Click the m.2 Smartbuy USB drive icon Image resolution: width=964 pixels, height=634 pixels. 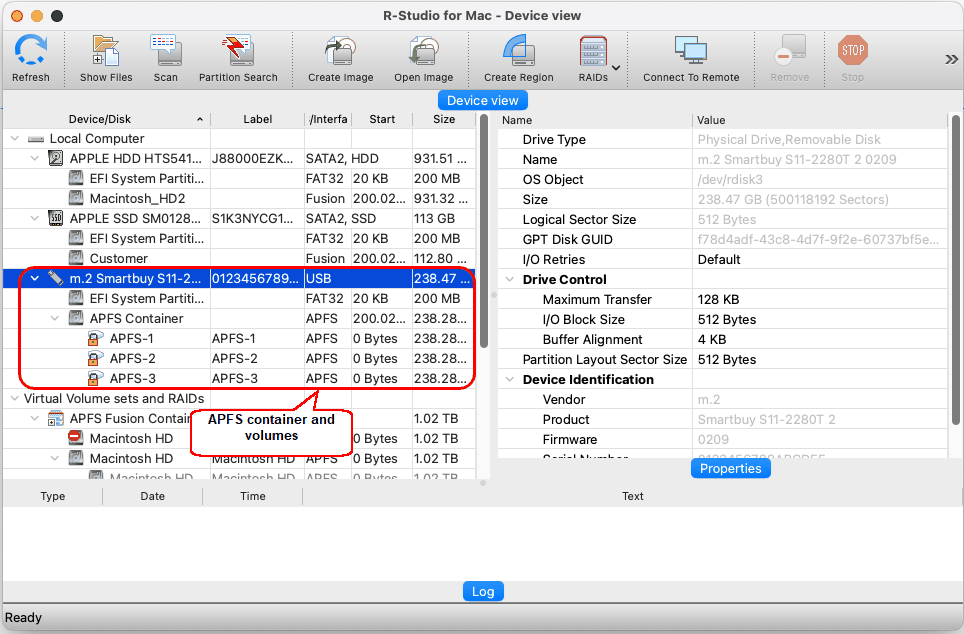click(55, 279)
